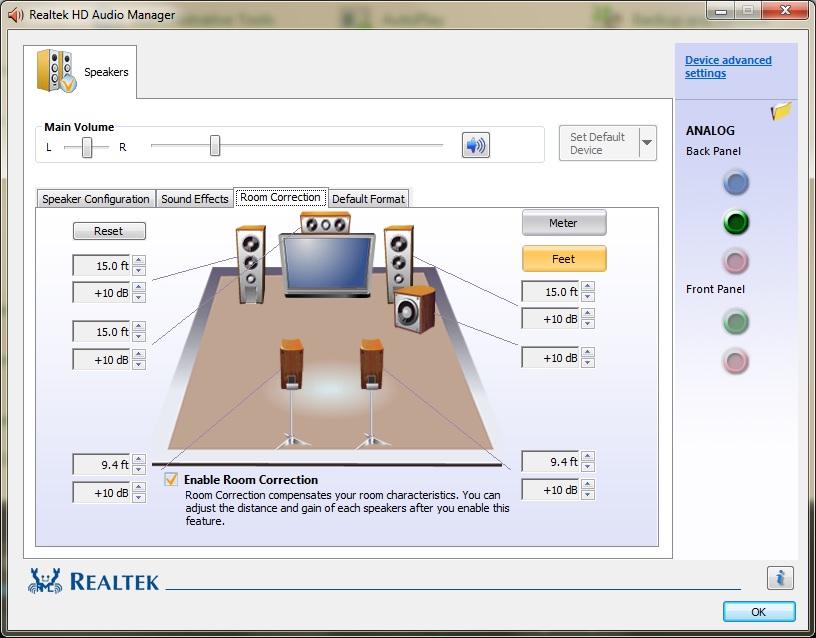Open Device advanced settings link
This screenshot has width=816, height=638.
(727, 67)
